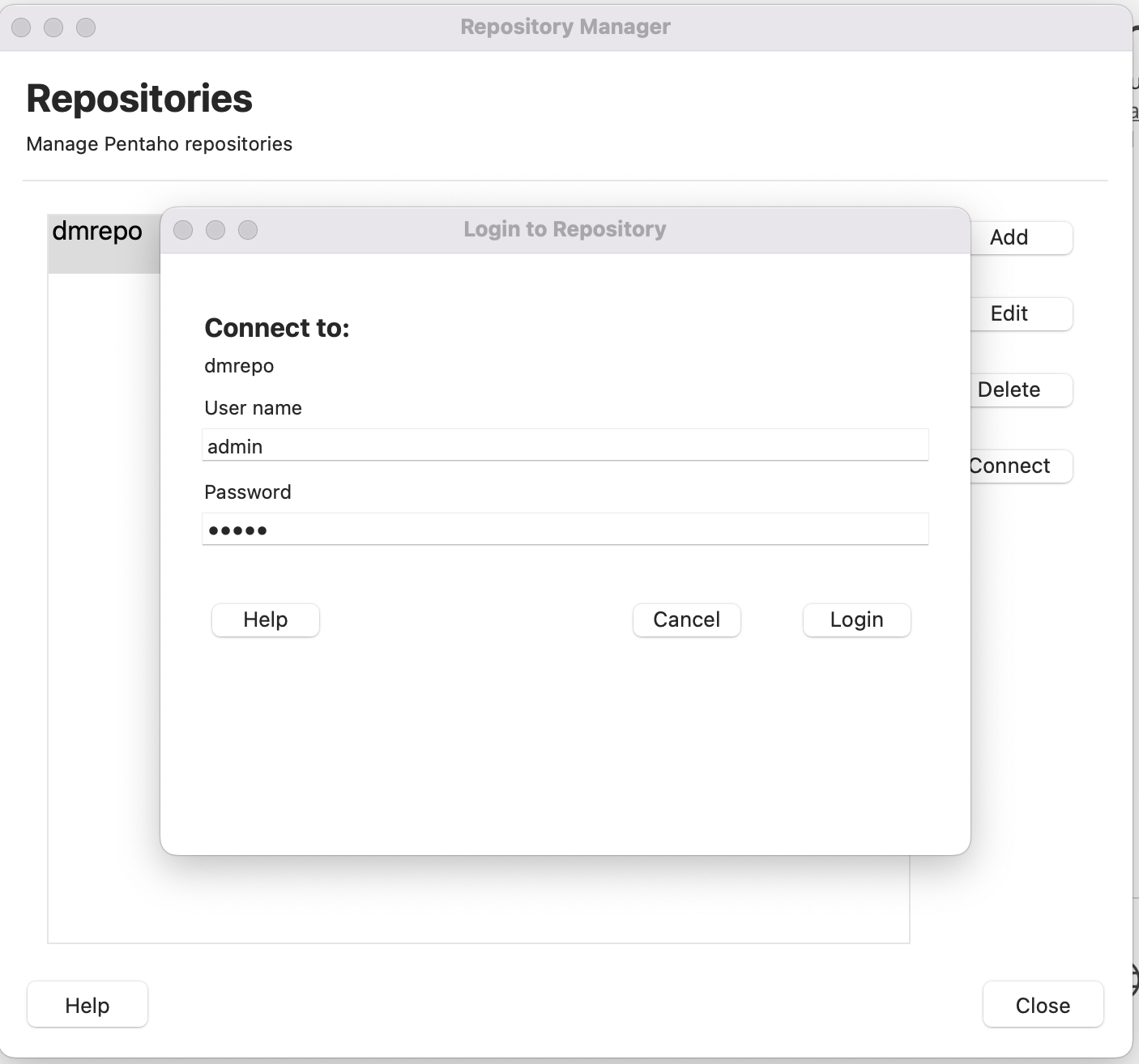Select the dmrepo repository in the list
Viewport: 1139px width, 1064px height.
tap(97, 232)
